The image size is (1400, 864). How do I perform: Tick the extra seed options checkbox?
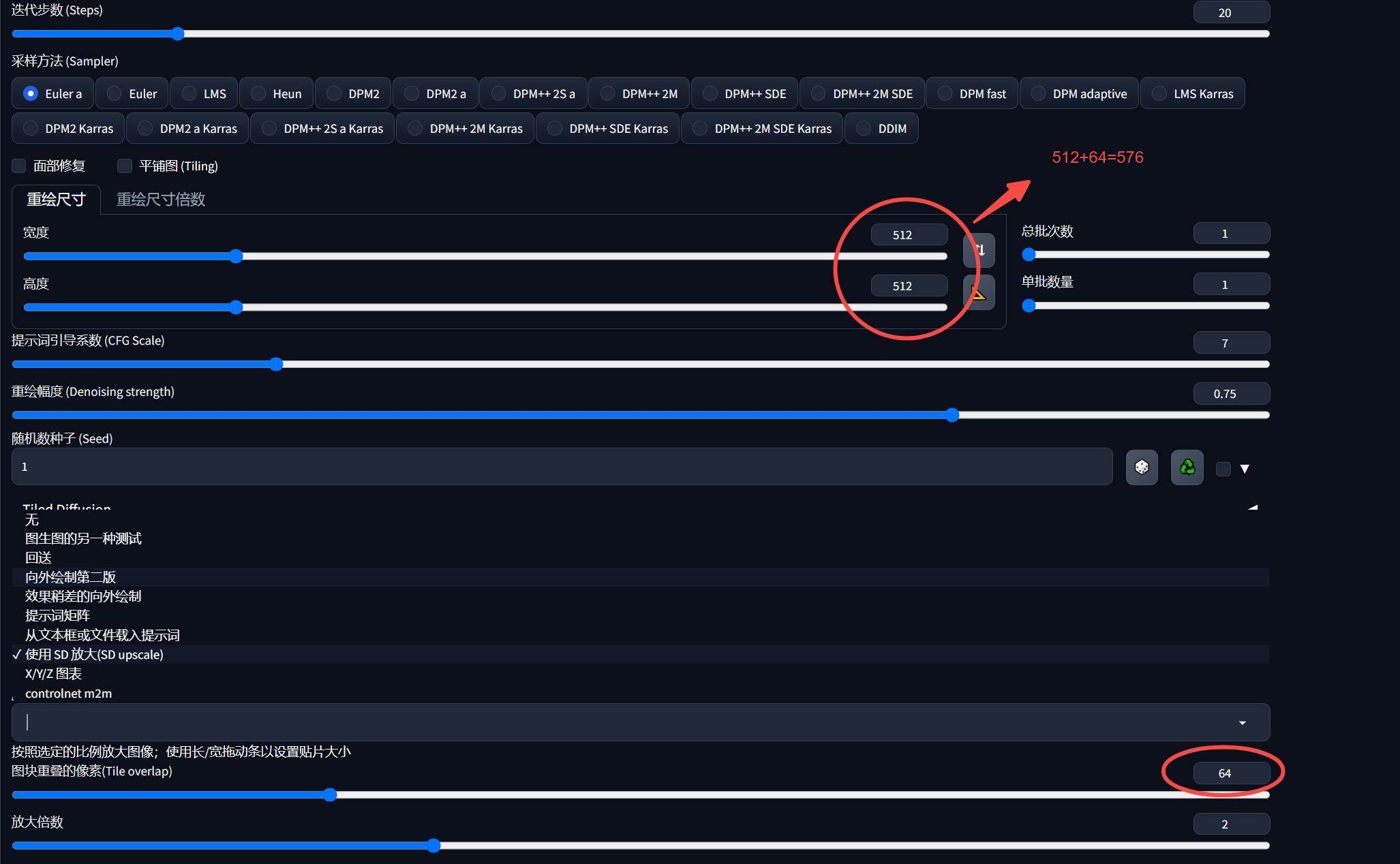[1223, 469]
